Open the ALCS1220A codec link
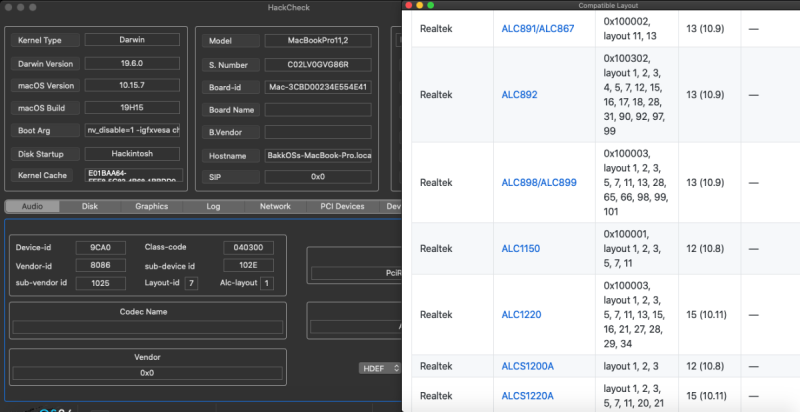The width and height of the screenshot is (800, 412). point(528,396)
